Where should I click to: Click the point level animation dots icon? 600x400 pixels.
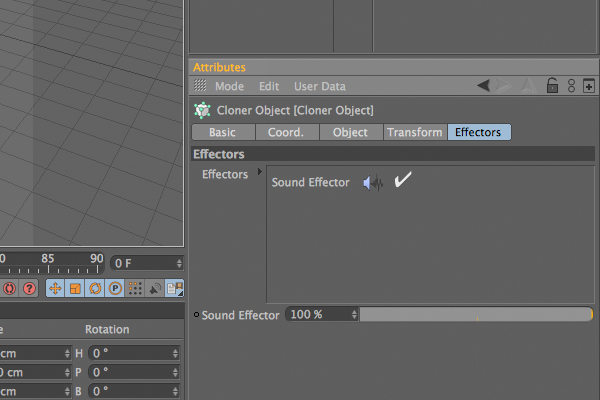point(135,288)
